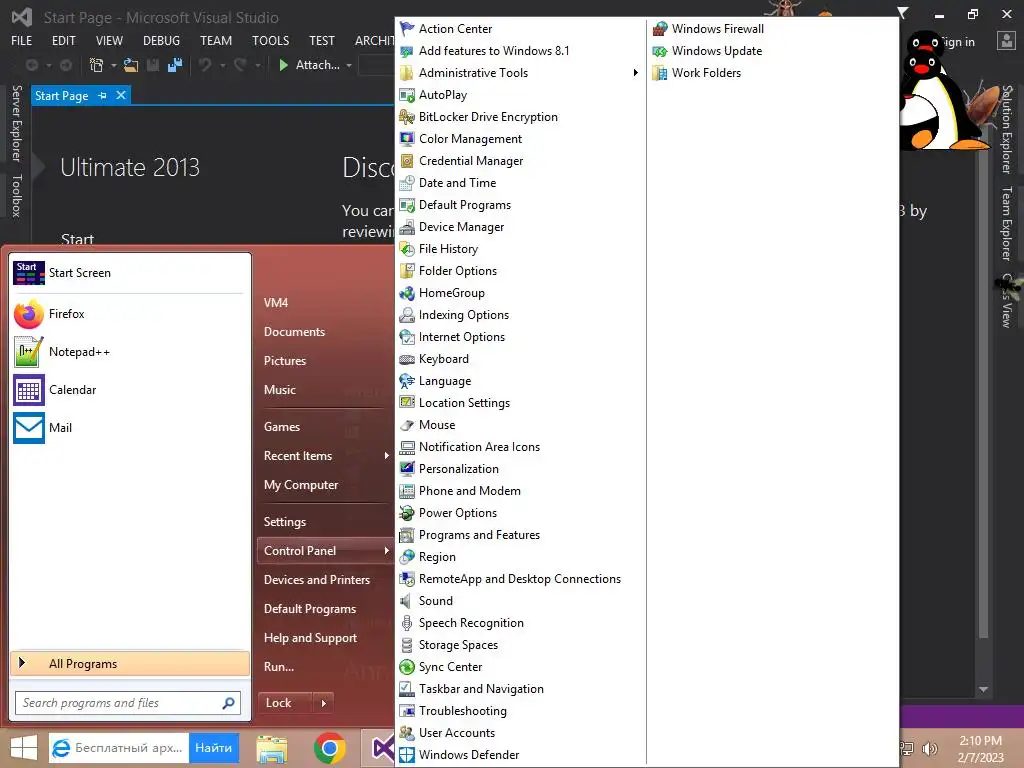The width and height of the screenshot is (1024, 768).
Task: Click the Date and Time clock icon
Action: pos(407,183)
